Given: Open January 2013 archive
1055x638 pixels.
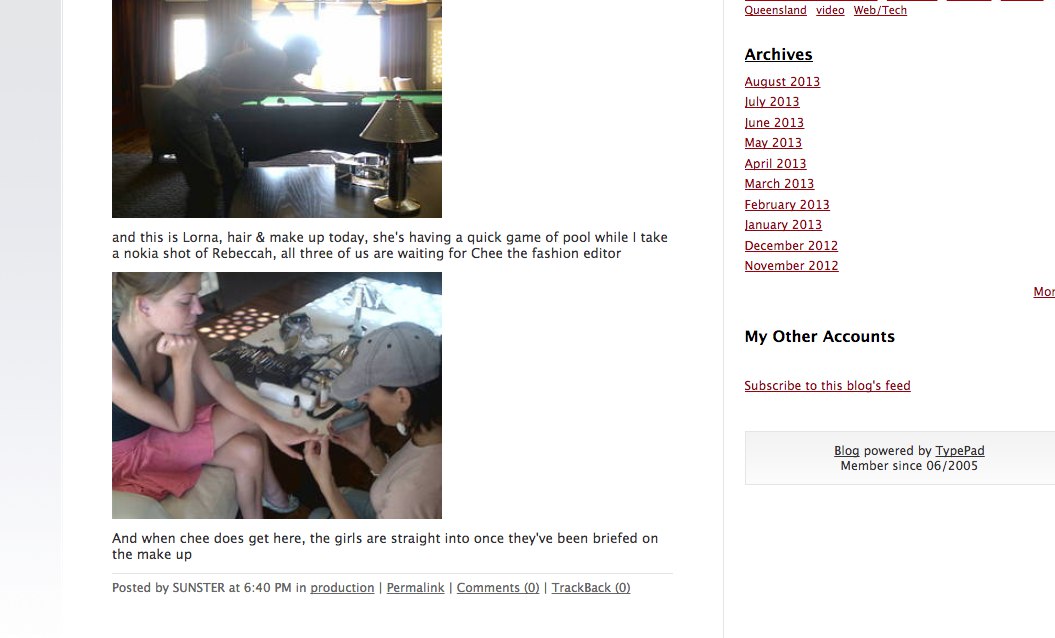Looking at the screenshot, I should tap(783, 225).
